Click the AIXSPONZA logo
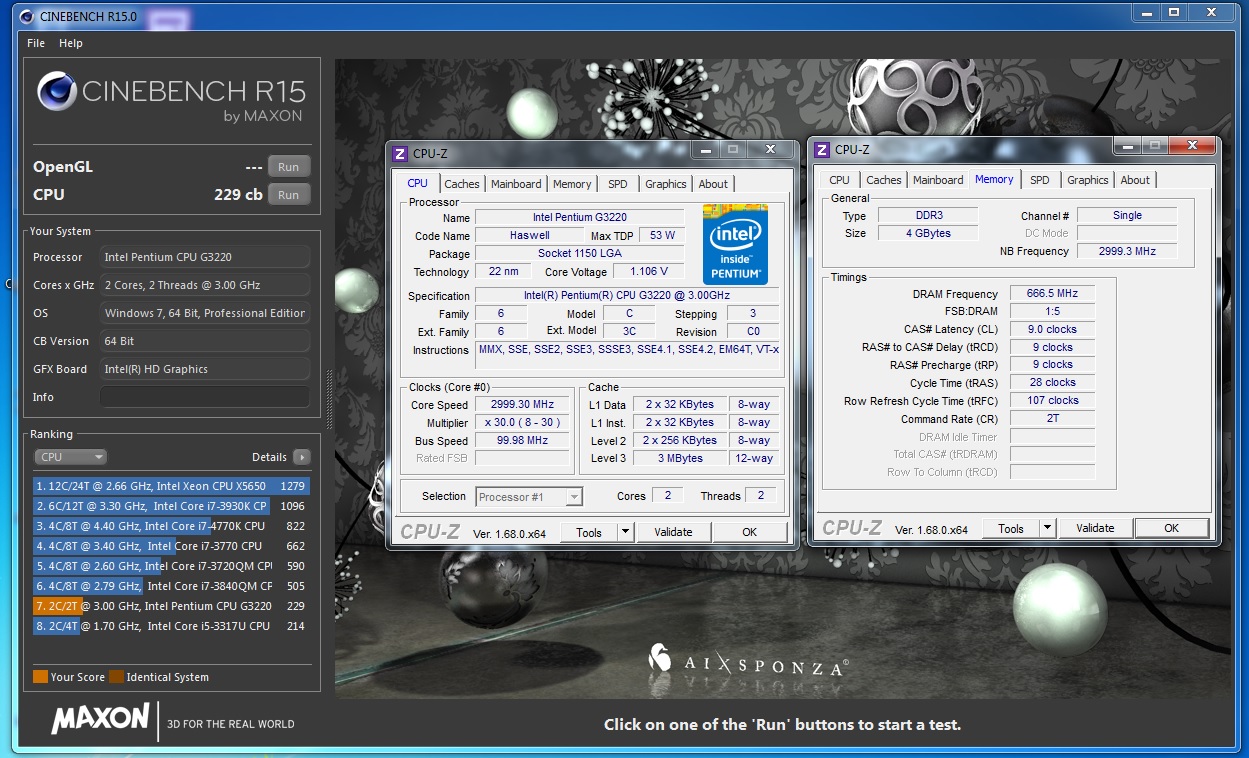The image size is (1249, 758). click(749, 660)
